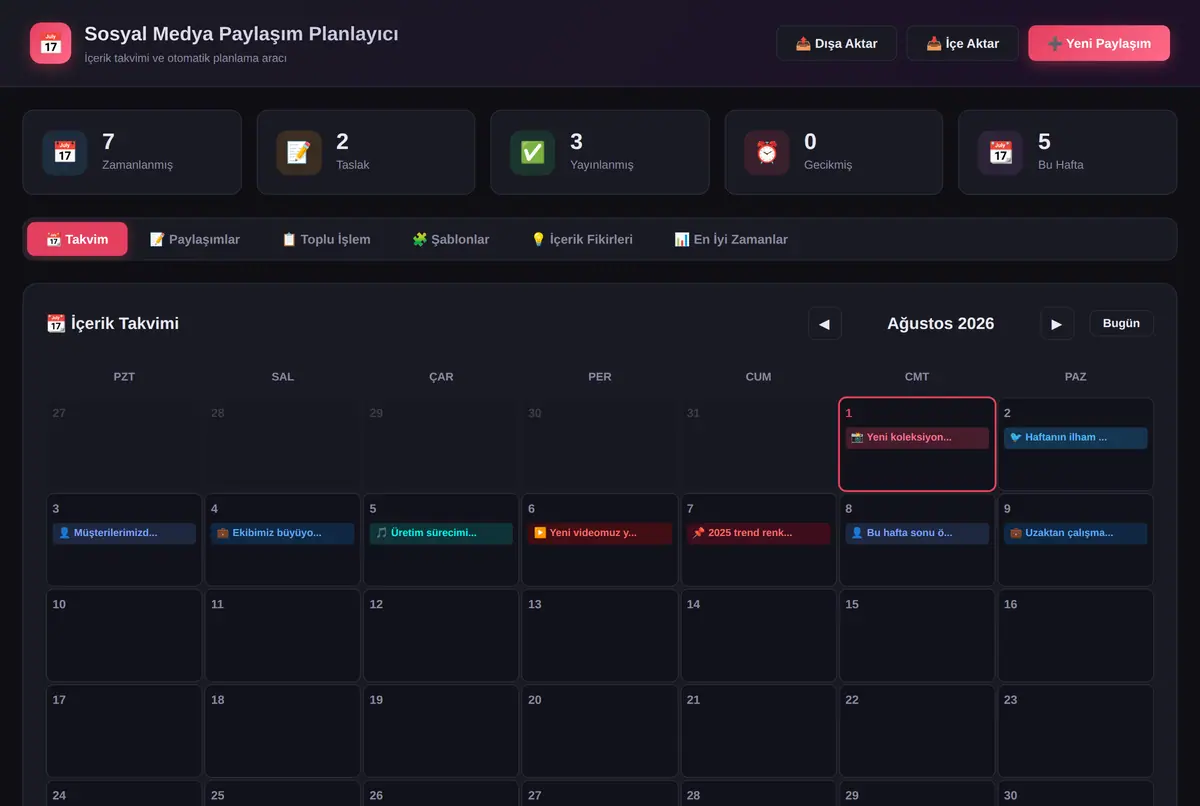
Task: Open the 'Müşterilerimizd...' post event
Action: [x=124, y=533]
